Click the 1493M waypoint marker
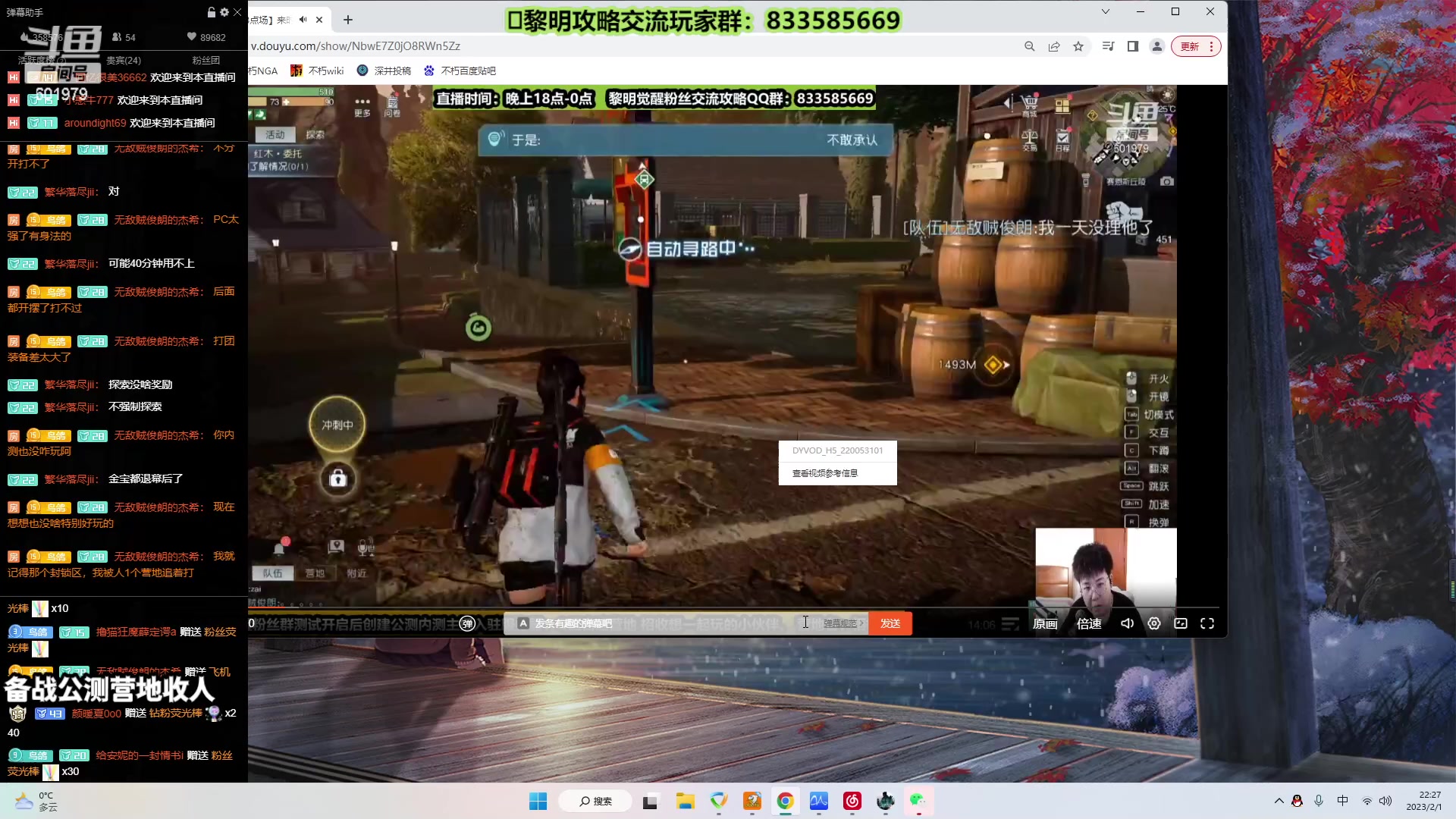 [993, 365]
